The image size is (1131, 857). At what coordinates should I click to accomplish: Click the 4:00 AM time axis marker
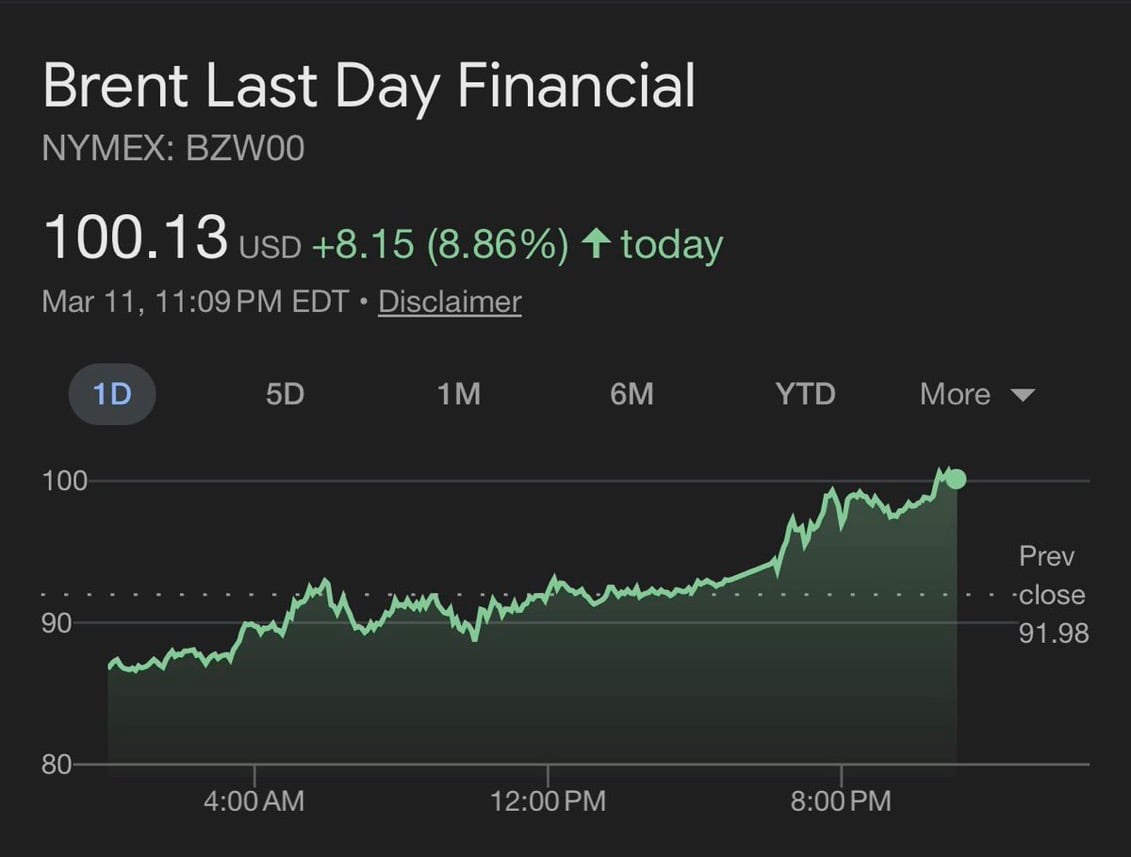[254, 801]
